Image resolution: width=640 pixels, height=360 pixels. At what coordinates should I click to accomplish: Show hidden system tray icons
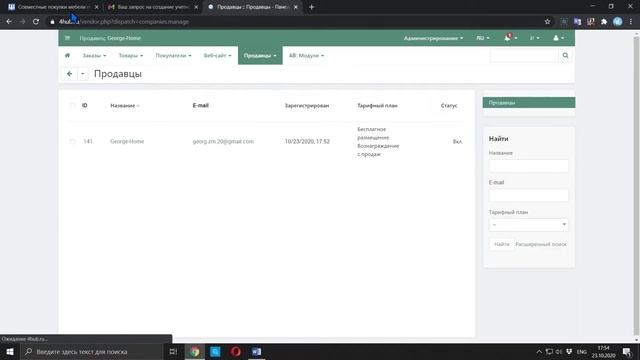click(x=539, y=351)
